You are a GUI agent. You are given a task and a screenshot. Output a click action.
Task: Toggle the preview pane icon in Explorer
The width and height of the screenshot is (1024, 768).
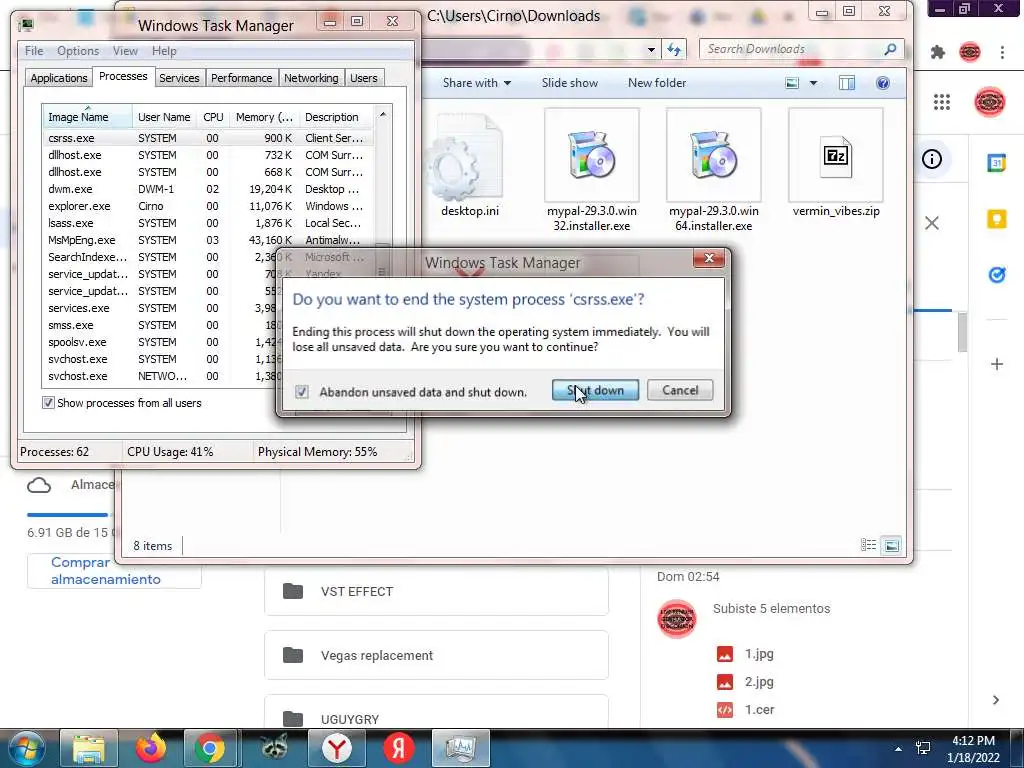click(847, 83)
